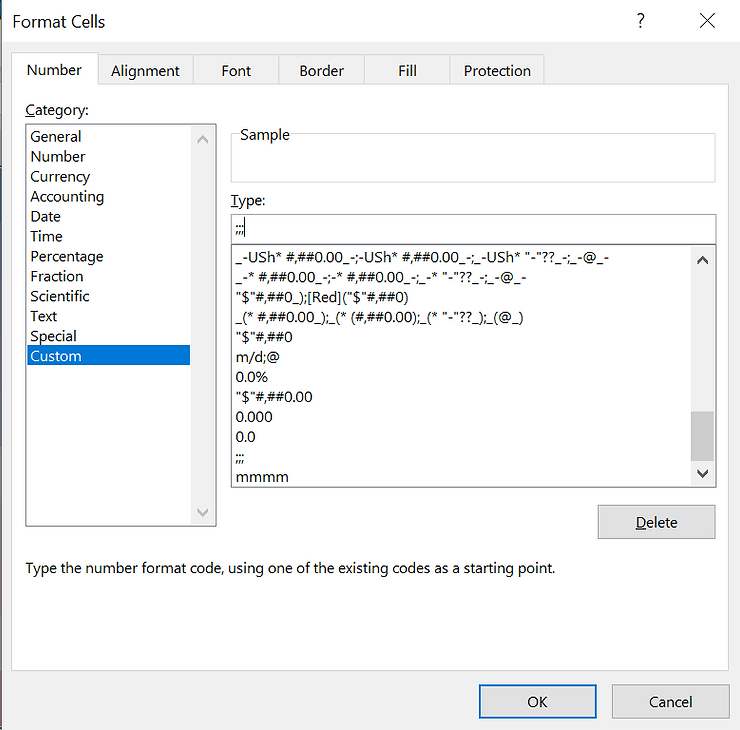Select the Fill tab
Screen dimensions: 740x730
coord(407,71)
